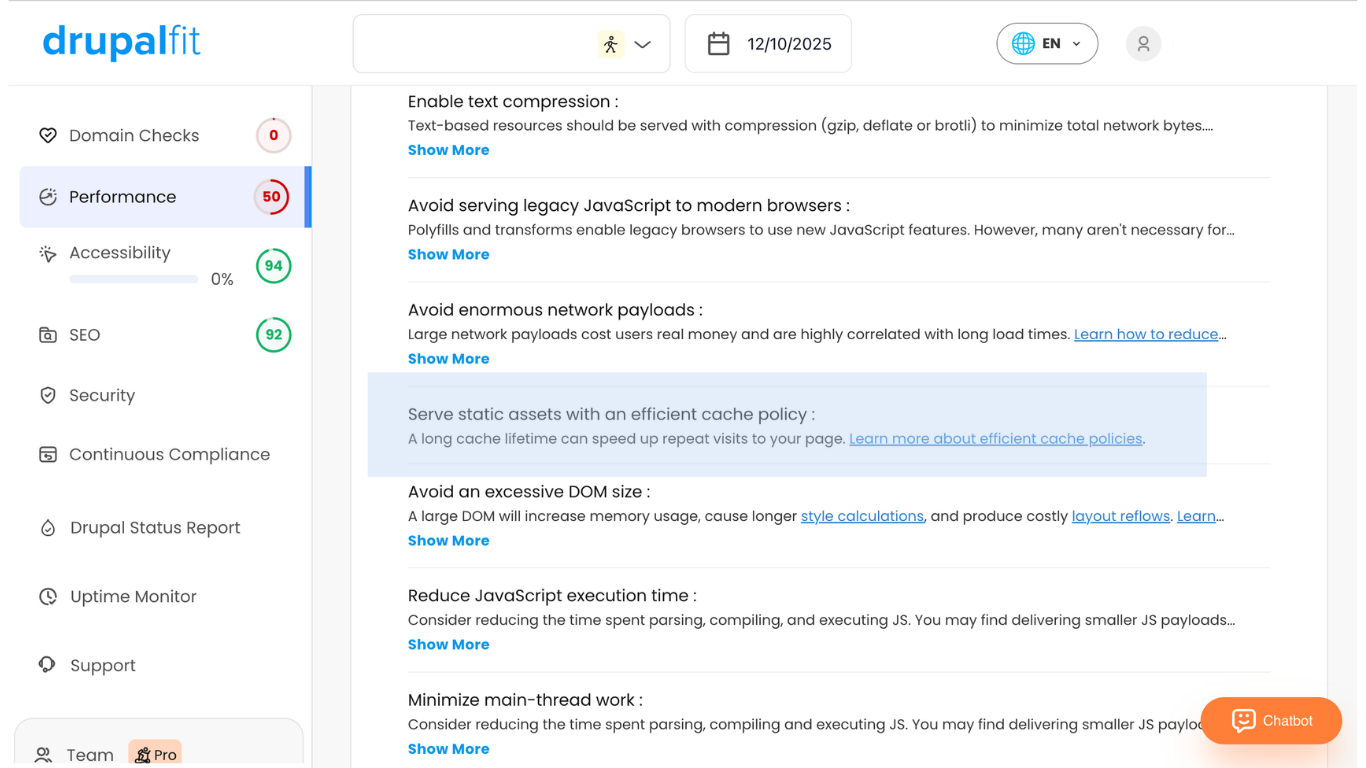Click the walking person icon in site selector
The height and width of the screenshot is (768, 1366).
tap(610, 44)
